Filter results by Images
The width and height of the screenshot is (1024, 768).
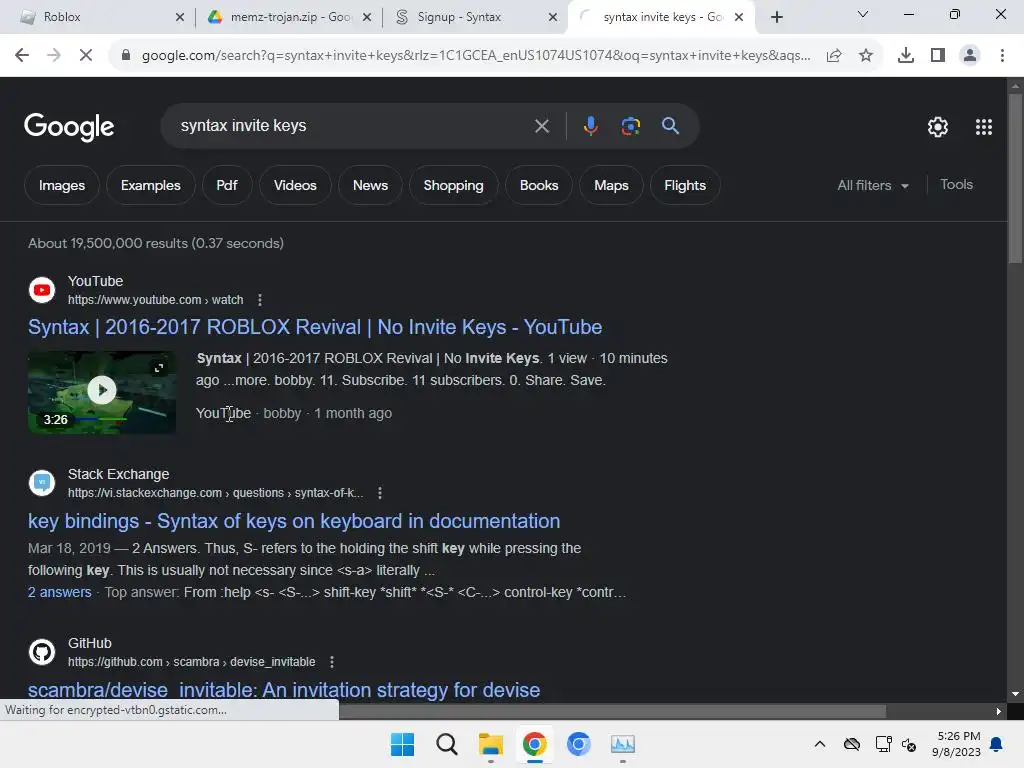(62, 185)
